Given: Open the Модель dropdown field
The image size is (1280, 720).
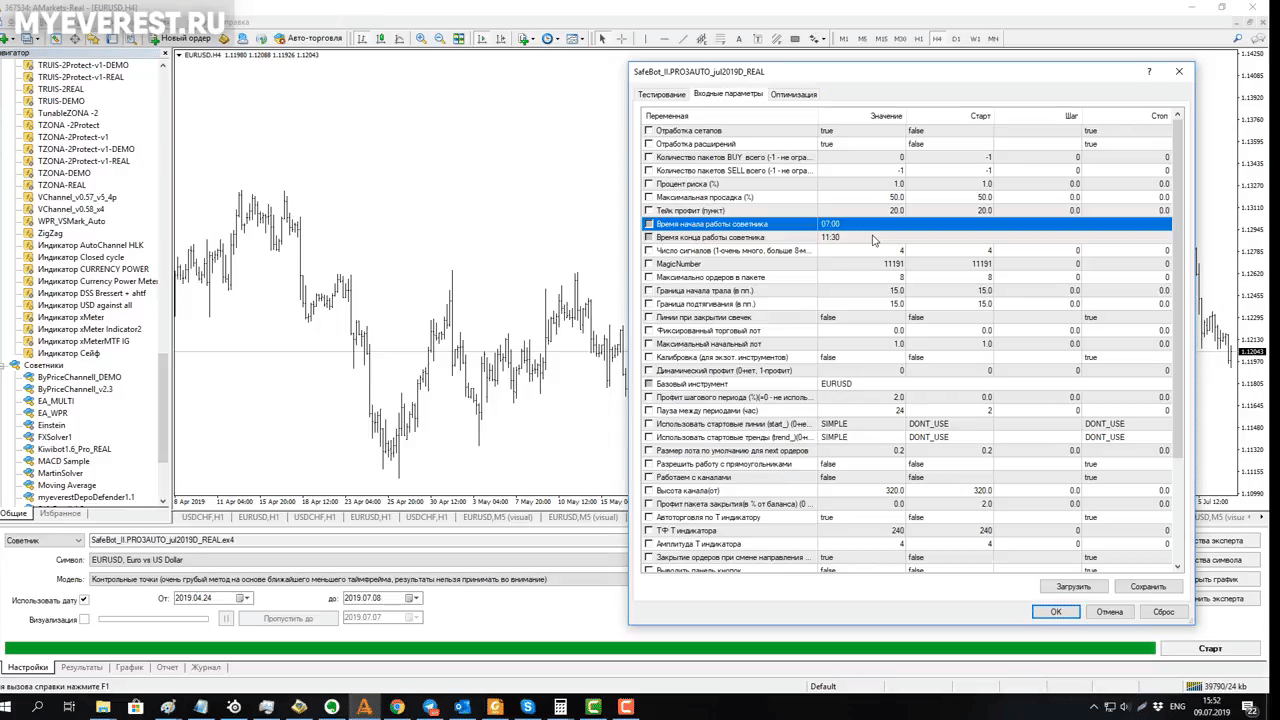Looking at the screenshot, I should click(358, 579).
